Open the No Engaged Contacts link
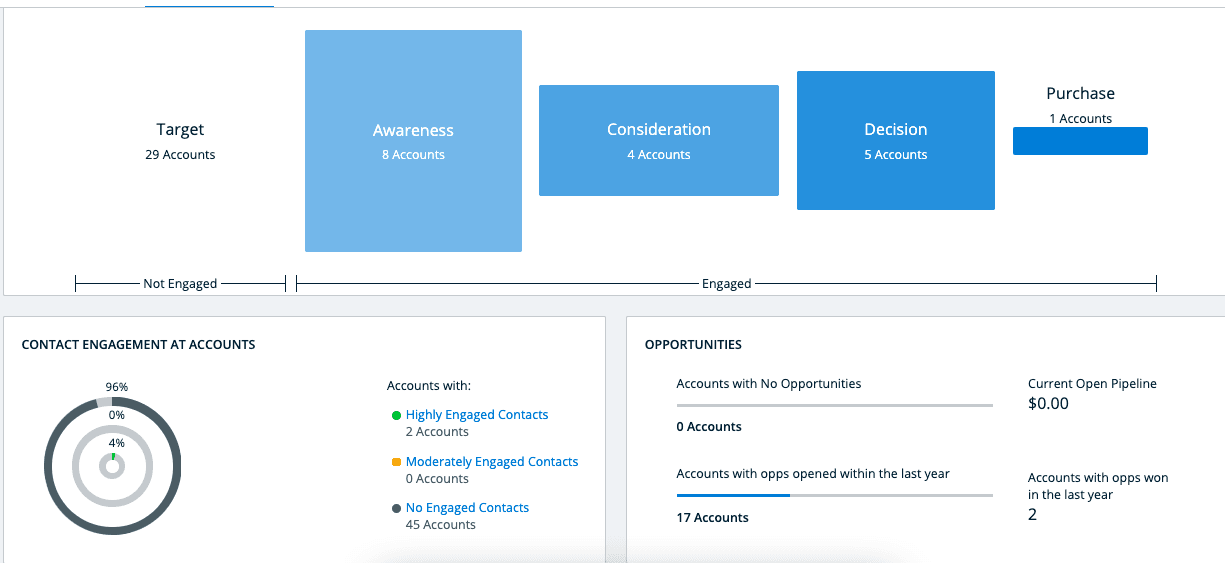Viewport: 1225px width, 563px height. point(467,508)
